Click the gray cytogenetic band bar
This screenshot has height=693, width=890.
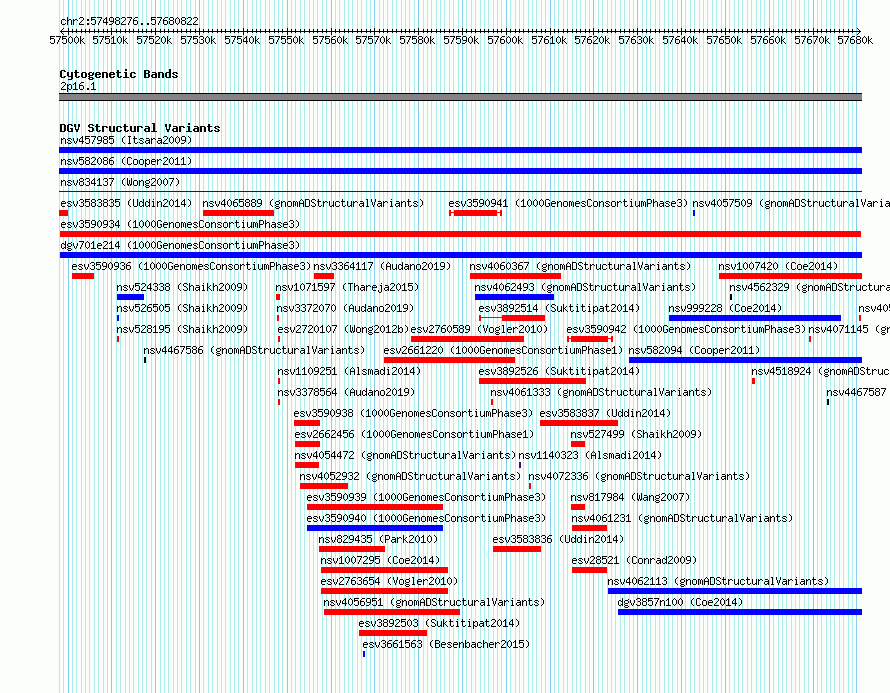tap(460, 97)
